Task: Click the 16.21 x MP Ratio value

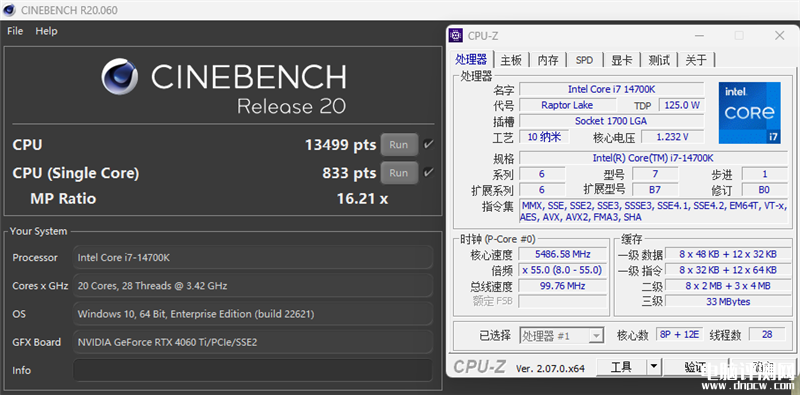Action: (x=362, y=198)
